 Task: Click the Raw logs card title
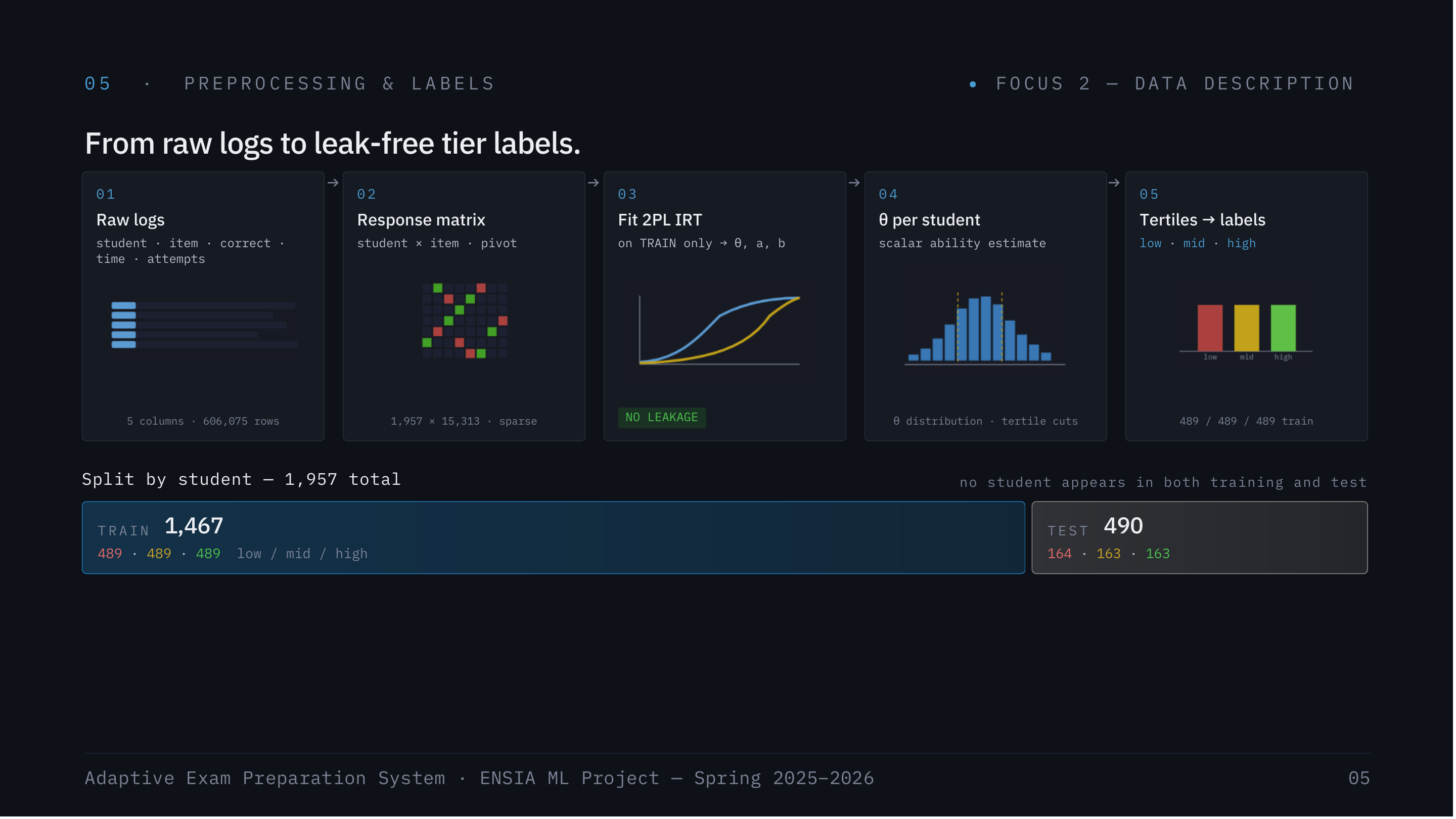pyautogui.click(x=130, y=220)
